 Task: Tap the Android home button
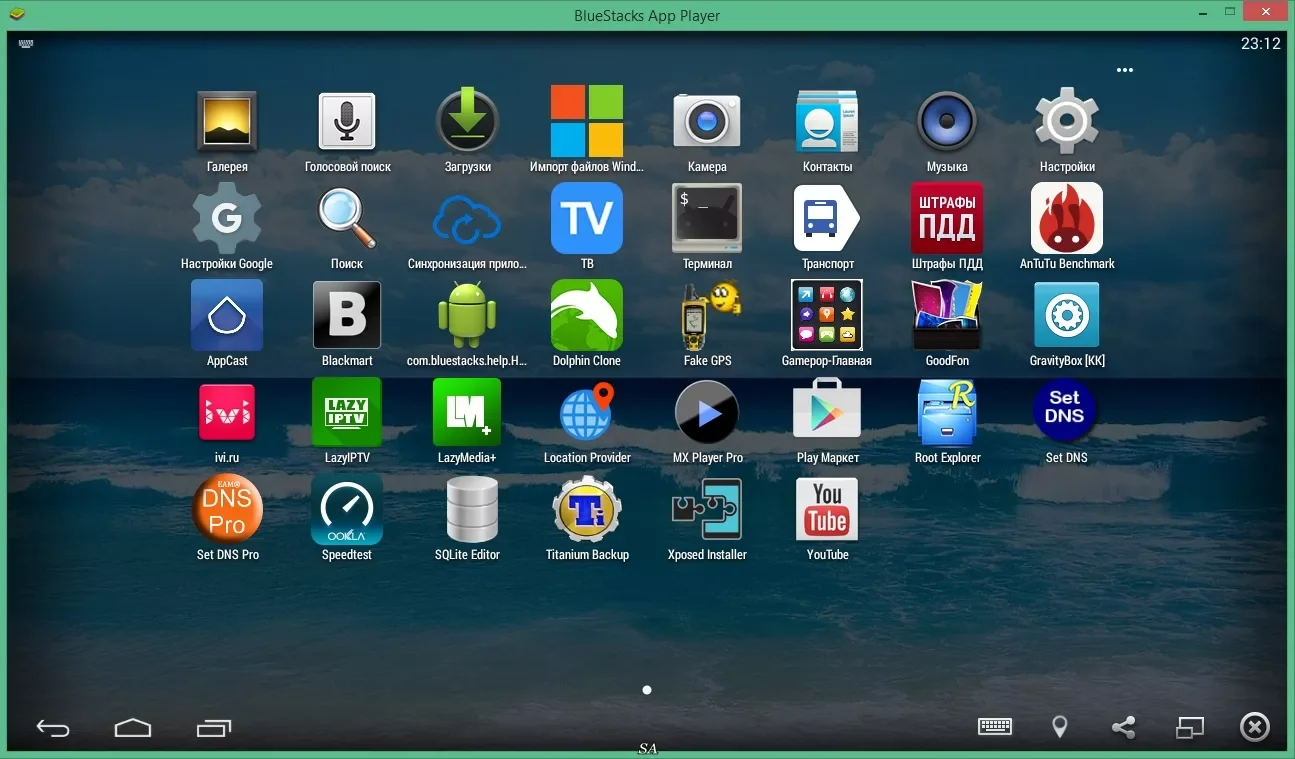[x=132, y=728]
